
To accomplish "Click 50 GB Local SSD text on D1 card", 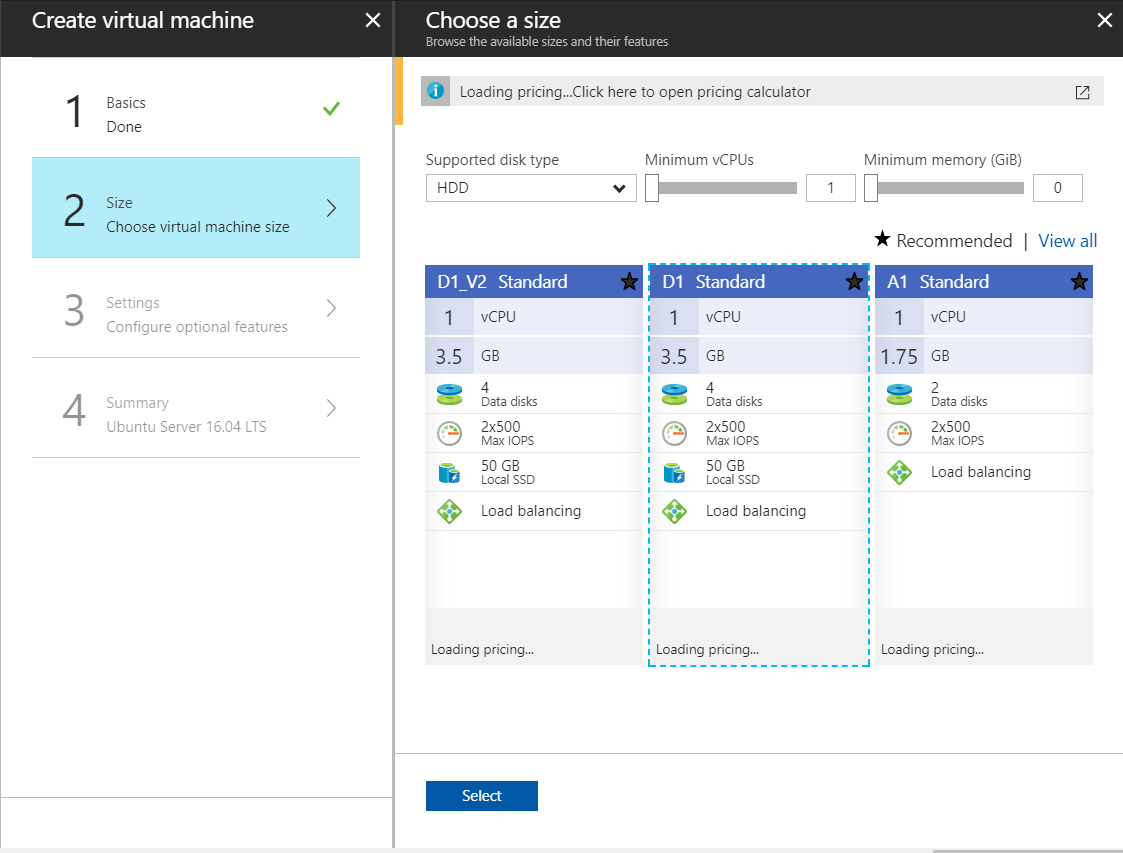I will pyautogui.click(x=733, y=472).
